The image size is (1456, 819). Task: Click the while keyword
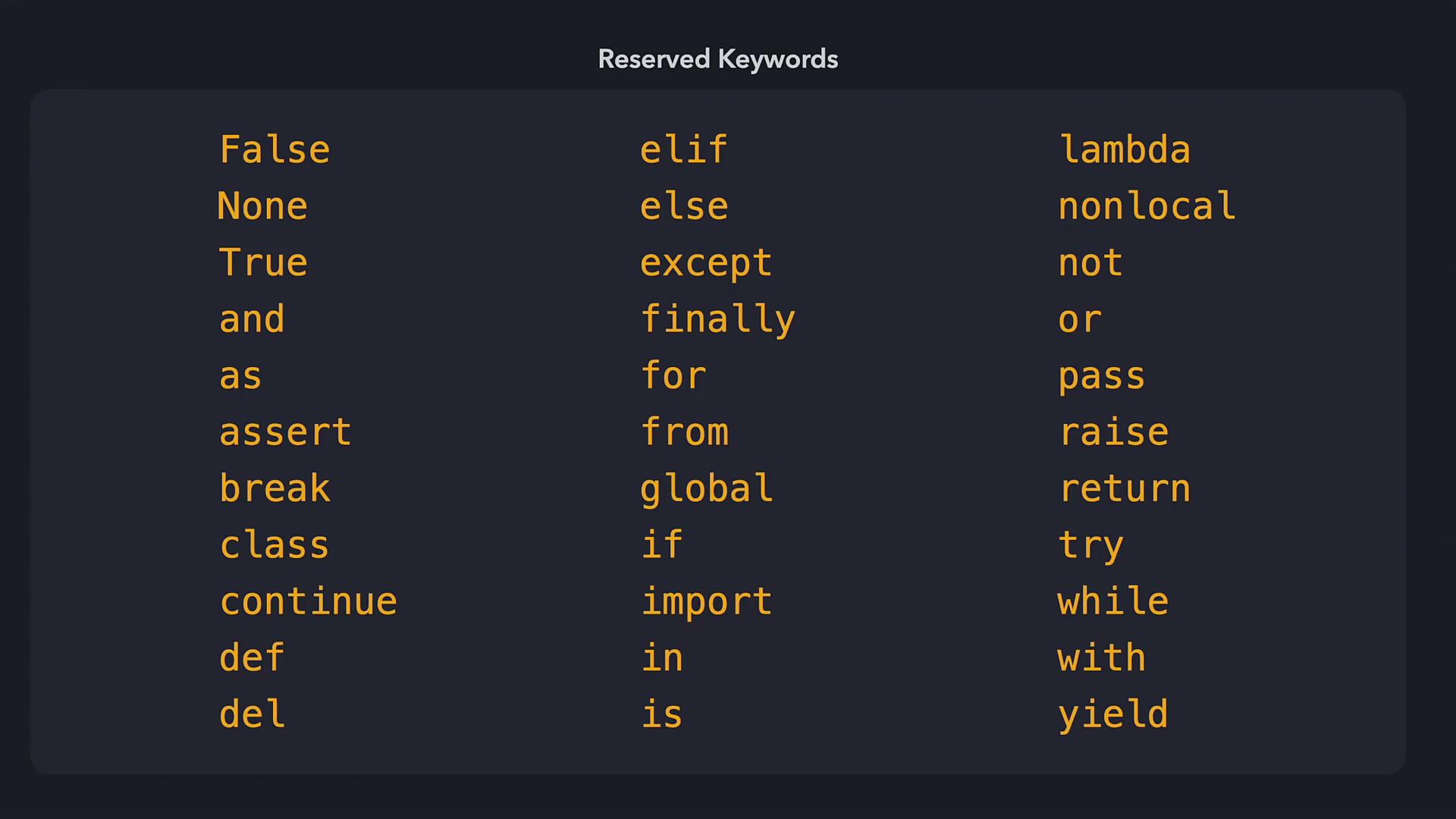click(x=1113, y=601)
